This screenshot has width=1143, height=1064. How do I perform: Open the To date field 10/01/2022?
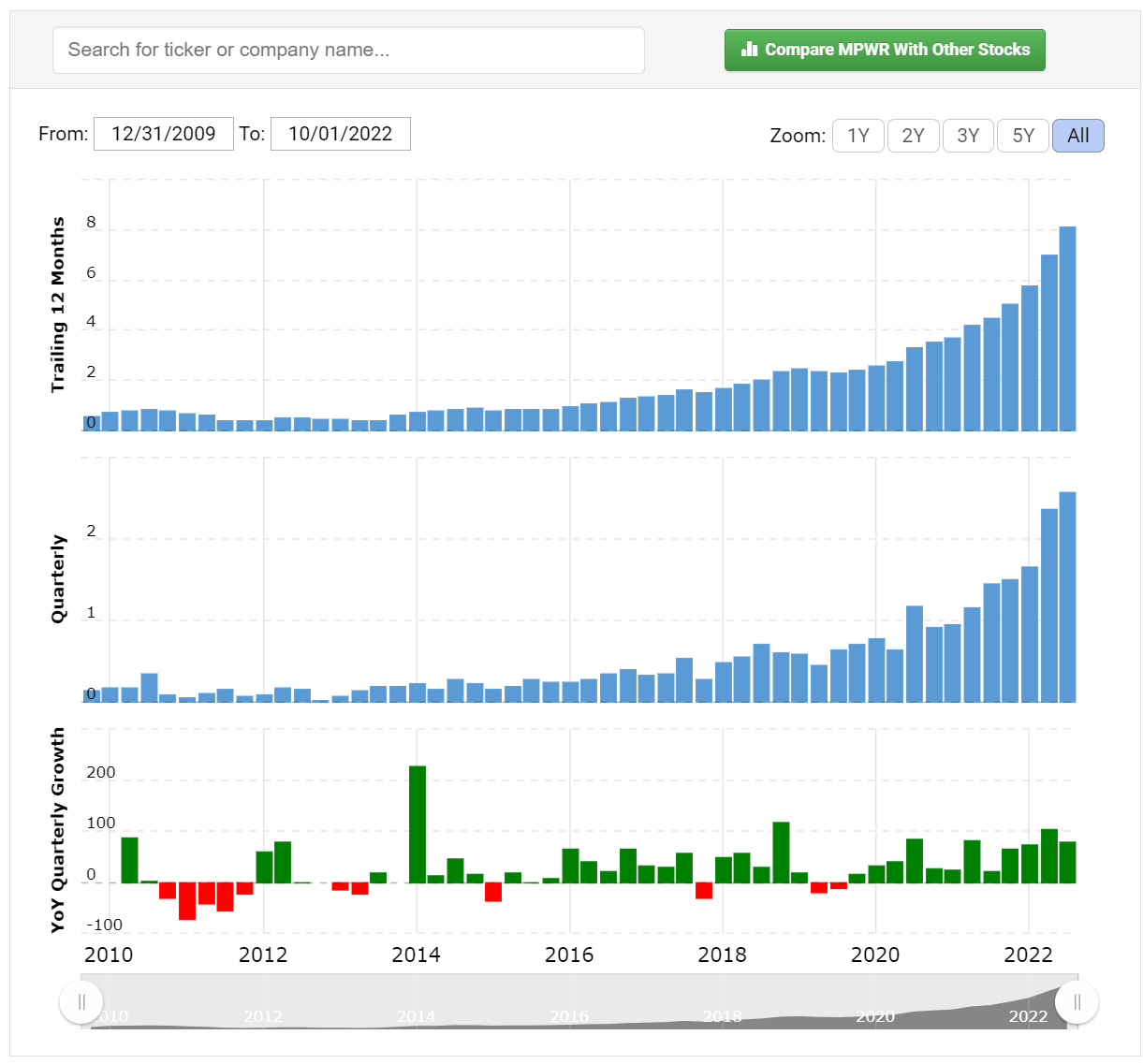(341, 134)
